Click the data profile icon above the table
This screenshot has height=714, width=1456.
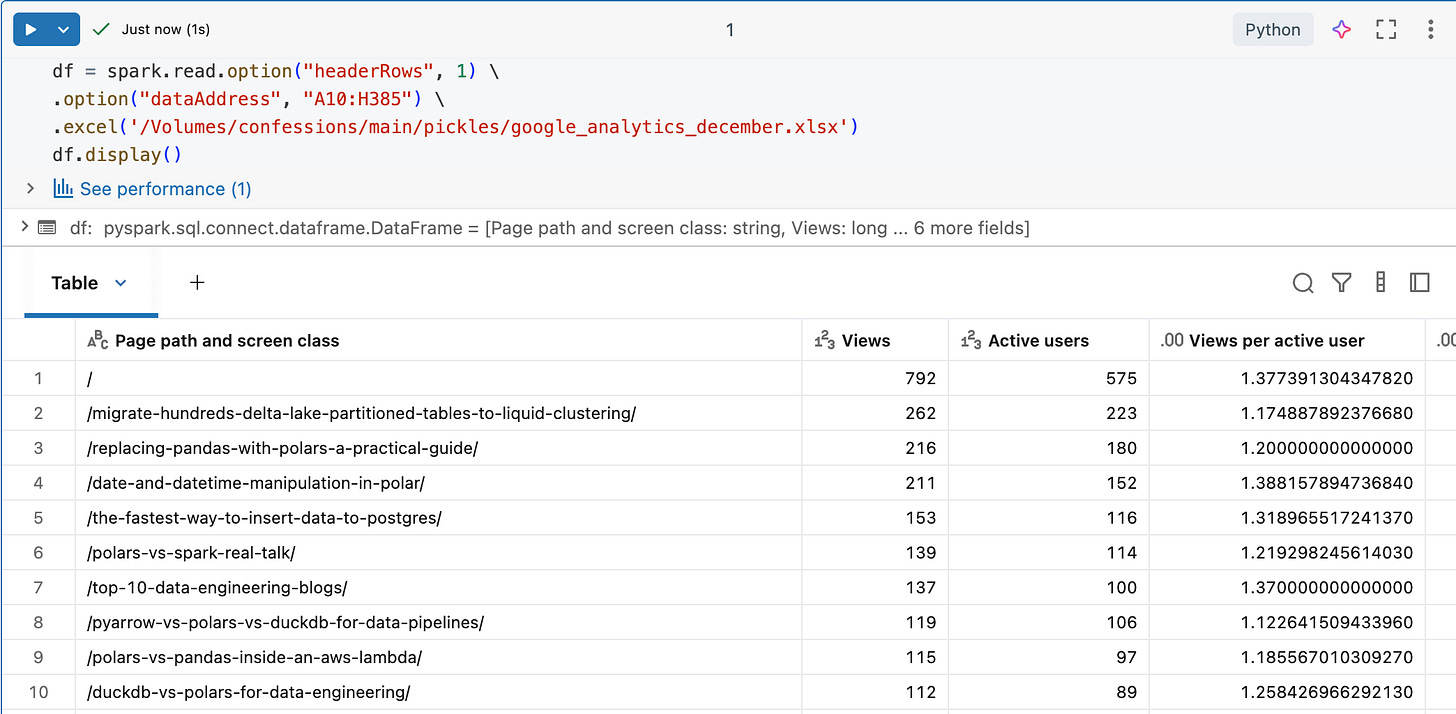click(x=1380, y=283)
